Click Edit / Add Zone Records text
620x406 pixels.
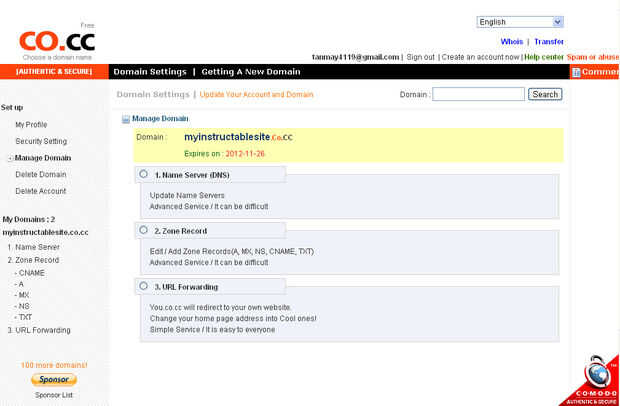[x=232, y=252]
